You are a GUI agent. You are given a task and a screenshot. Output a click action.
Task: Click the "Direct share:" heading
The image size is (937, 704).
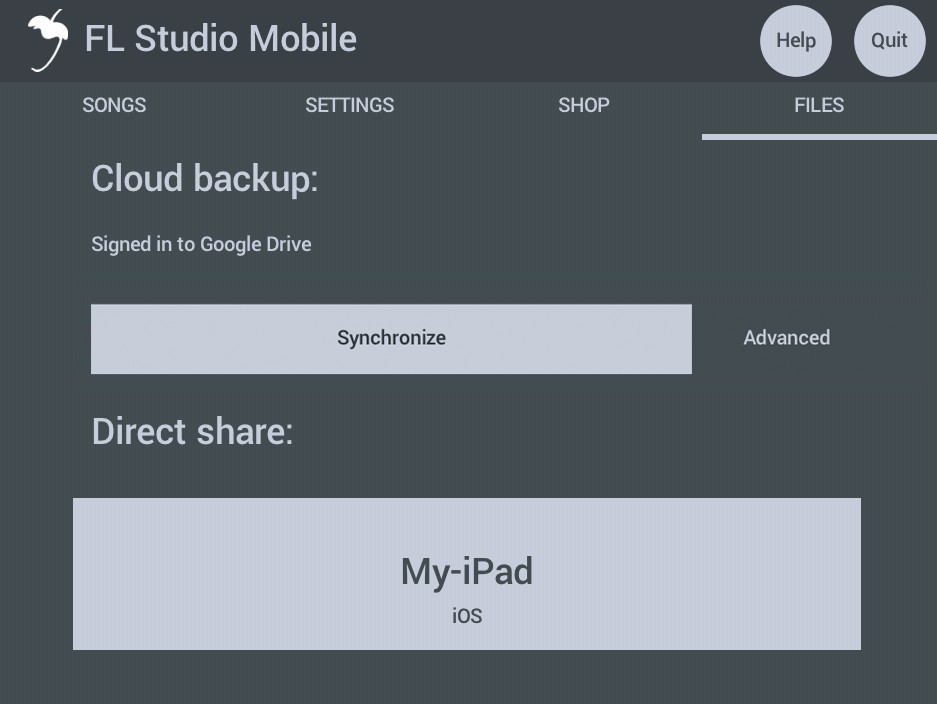192,432
